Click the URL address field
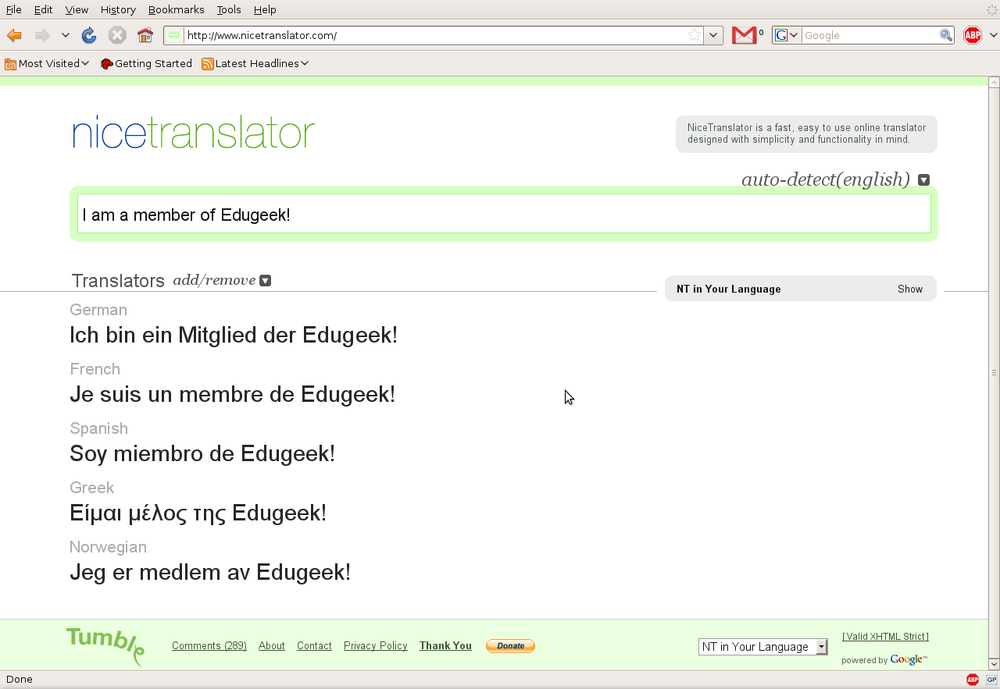The image size is (1000, 689). [x=436, y=35]
